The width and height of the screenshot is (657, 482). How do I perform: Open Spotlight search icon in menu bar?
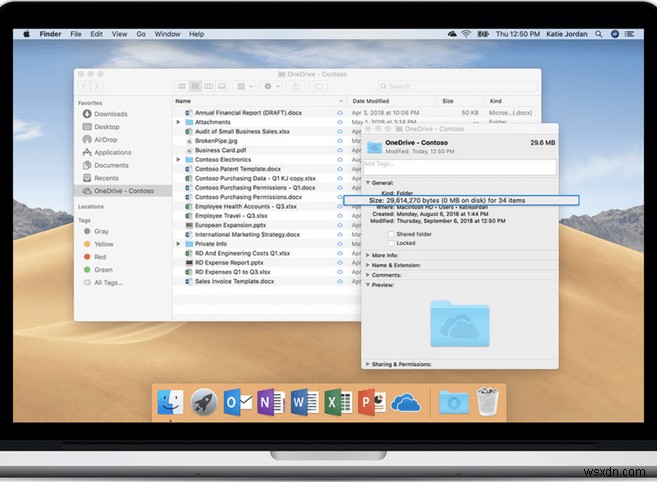click(599, 34)
